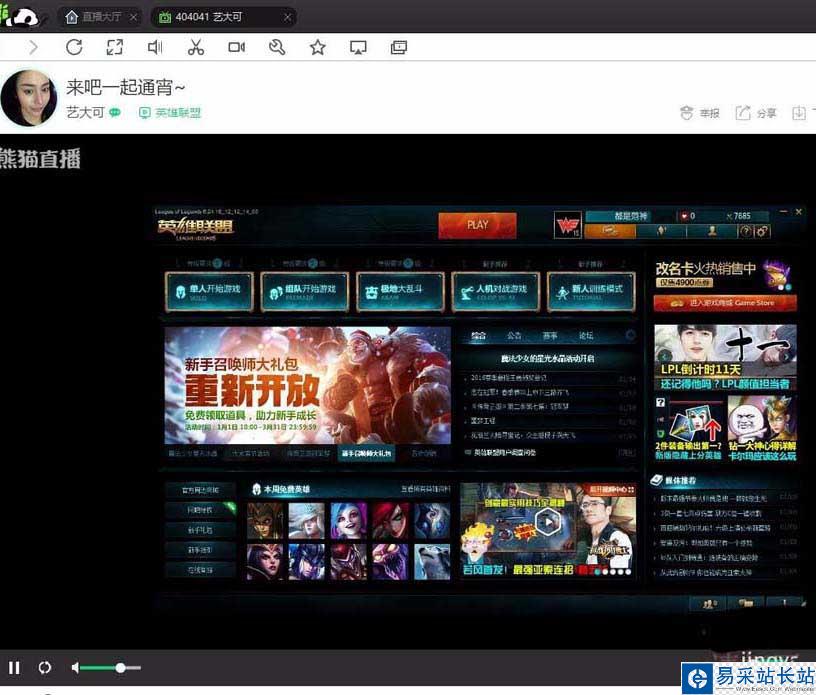Close the 404041 艺大可 tab
Viewport: 816px width, 695px height.
[287, 17]
